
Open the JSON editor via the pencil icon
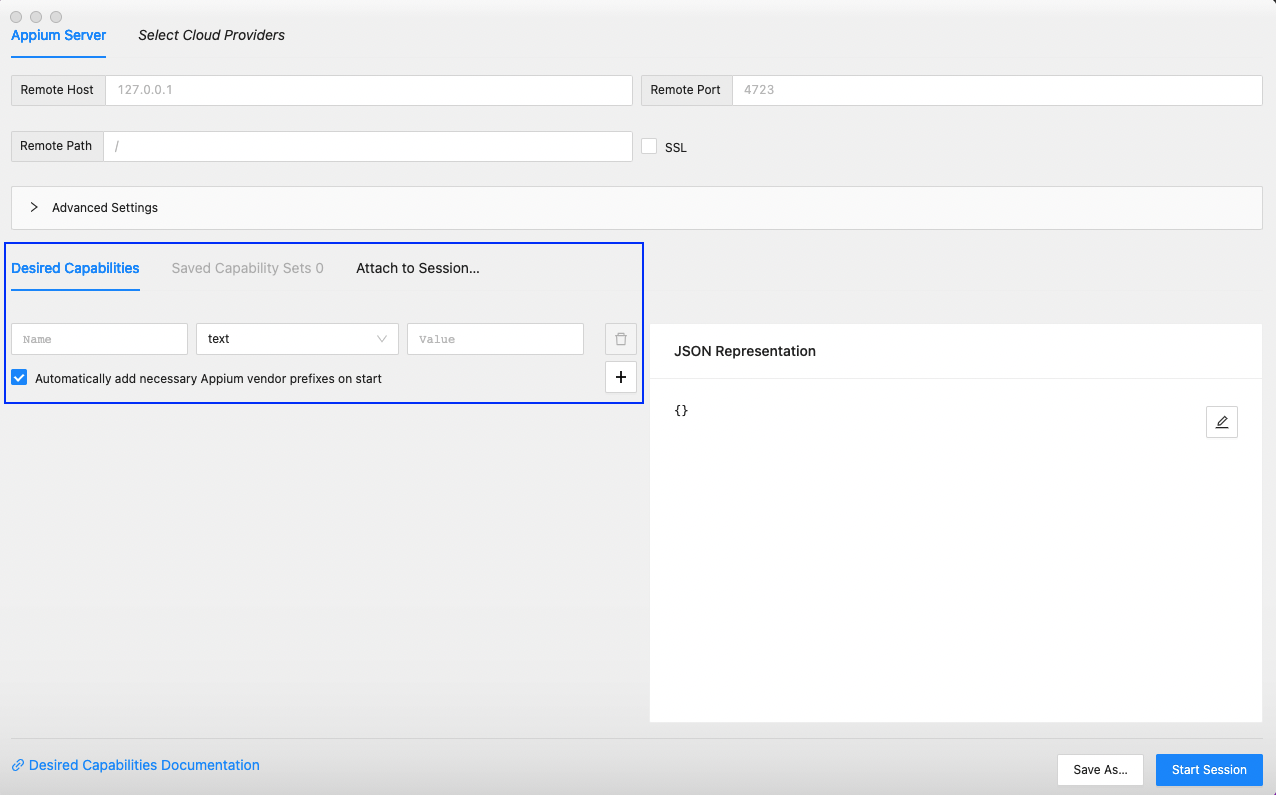(x=1221, y=421)
